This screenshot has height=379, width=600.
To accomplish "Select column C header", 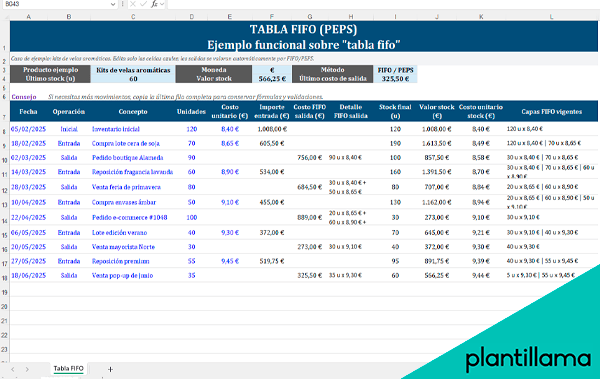I will 133,17.
